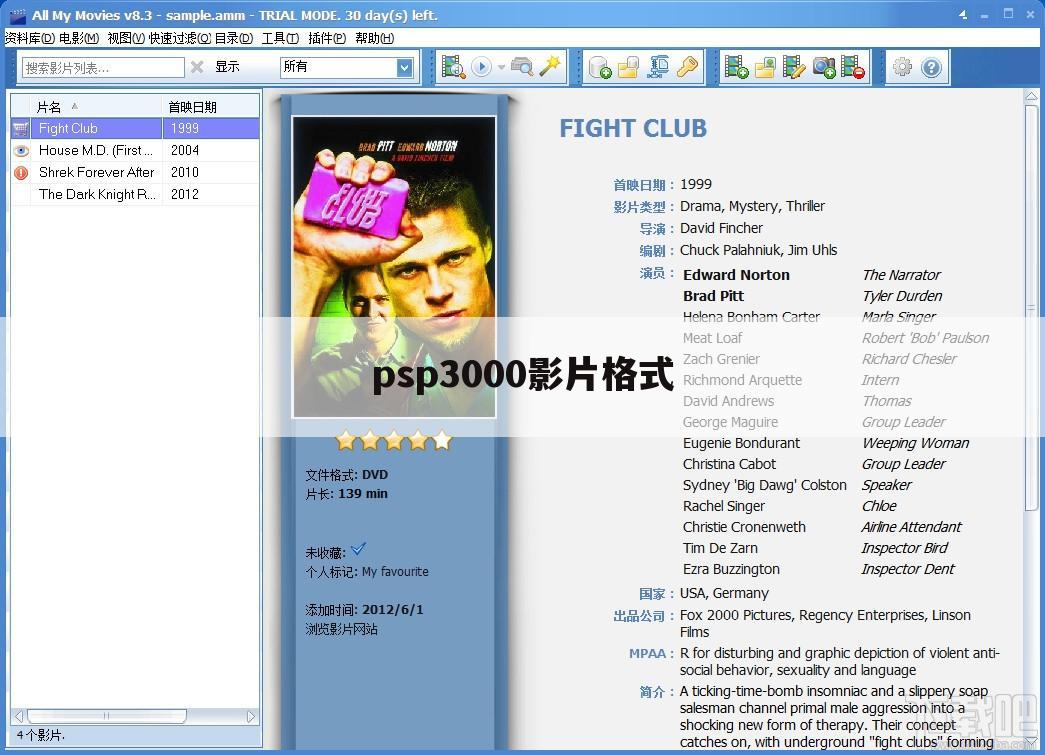This screenshot has height=755, width=1045.
Task: Click actor name Edward Norton
Action: [x=736, y=275]
